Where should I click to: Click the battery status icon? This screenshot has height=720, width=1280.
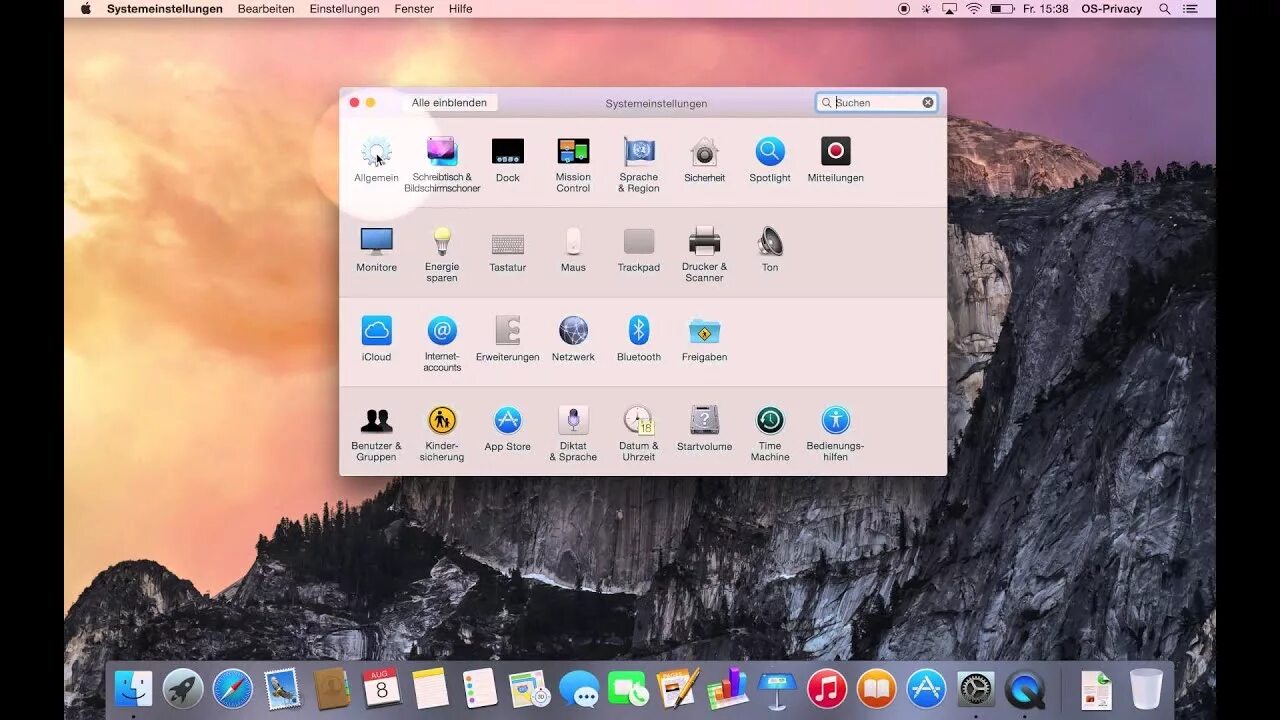pyautogui.click(x=1002, y=8)
